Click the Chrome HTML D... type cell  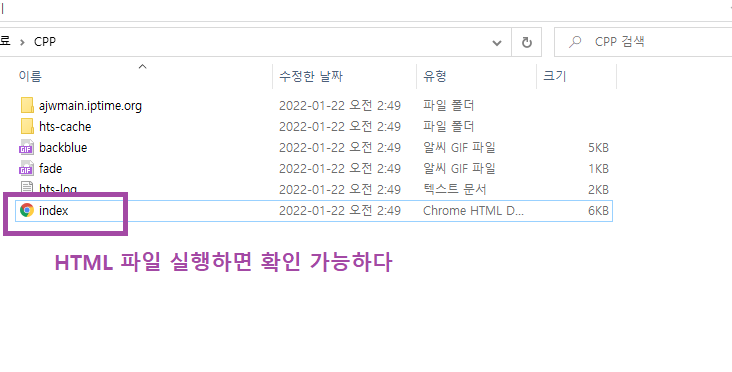tap(473, 211)
